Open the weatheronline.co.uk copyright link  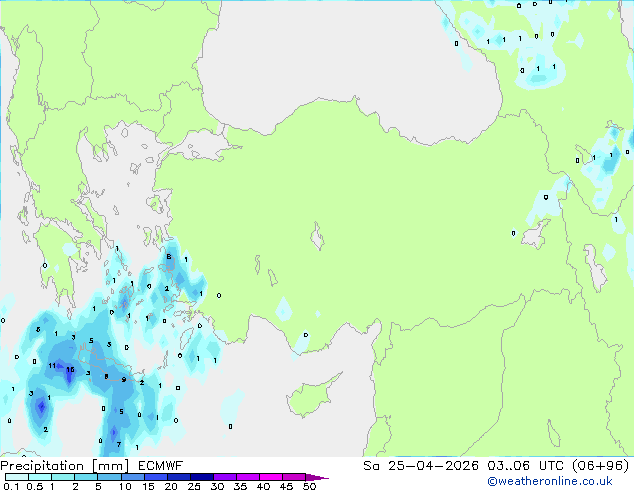point(550,481)
